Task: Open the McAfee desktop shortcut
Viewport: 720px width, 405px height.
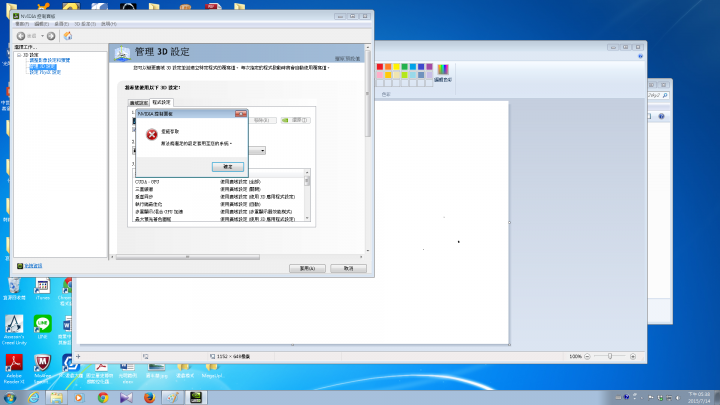Action: pos(42,369)
